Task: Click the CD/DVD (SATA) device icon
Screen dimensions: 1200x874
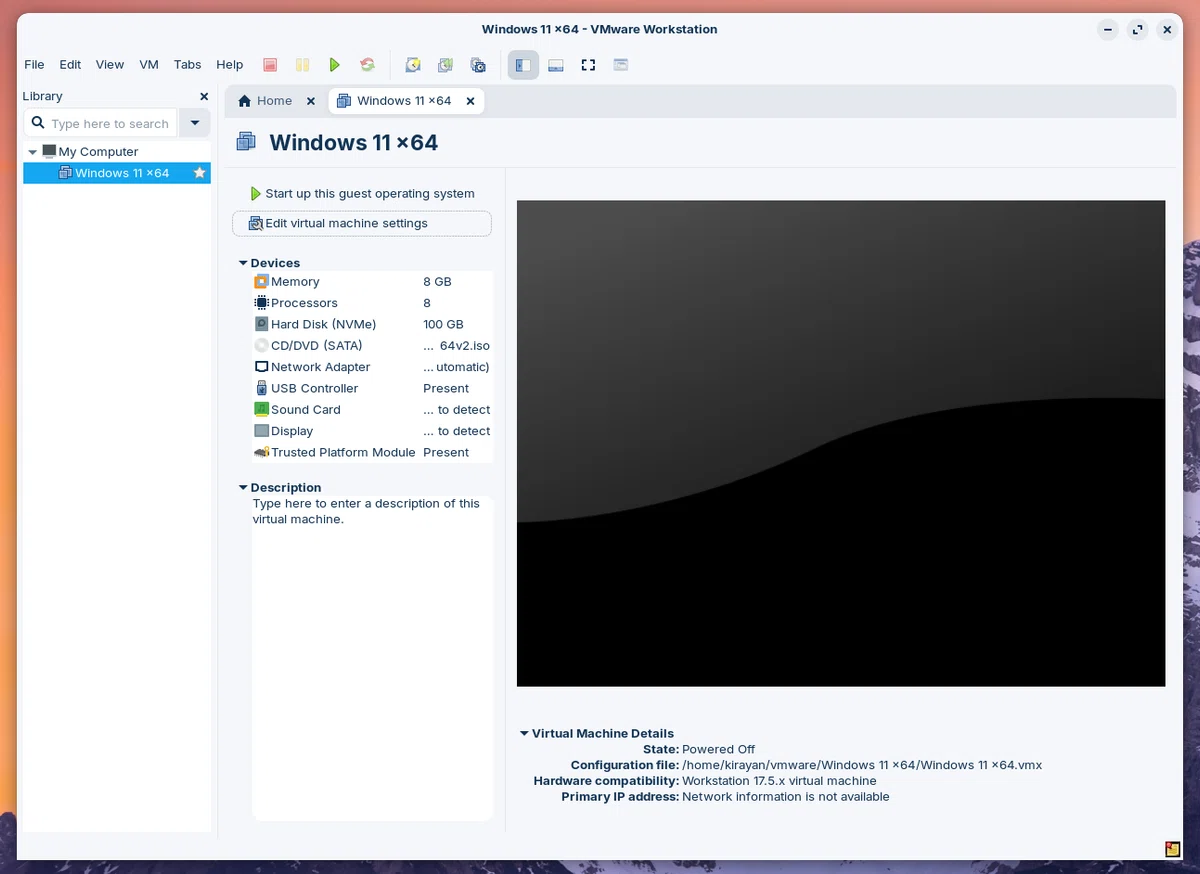Action: coord(262,346)
